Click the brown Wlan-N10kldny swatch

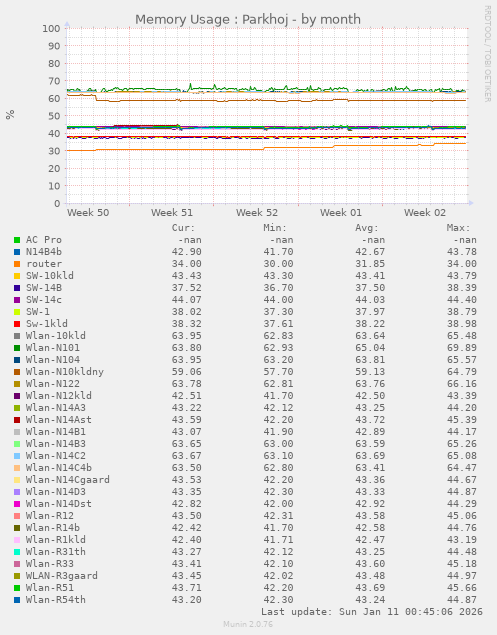[17, 372]
